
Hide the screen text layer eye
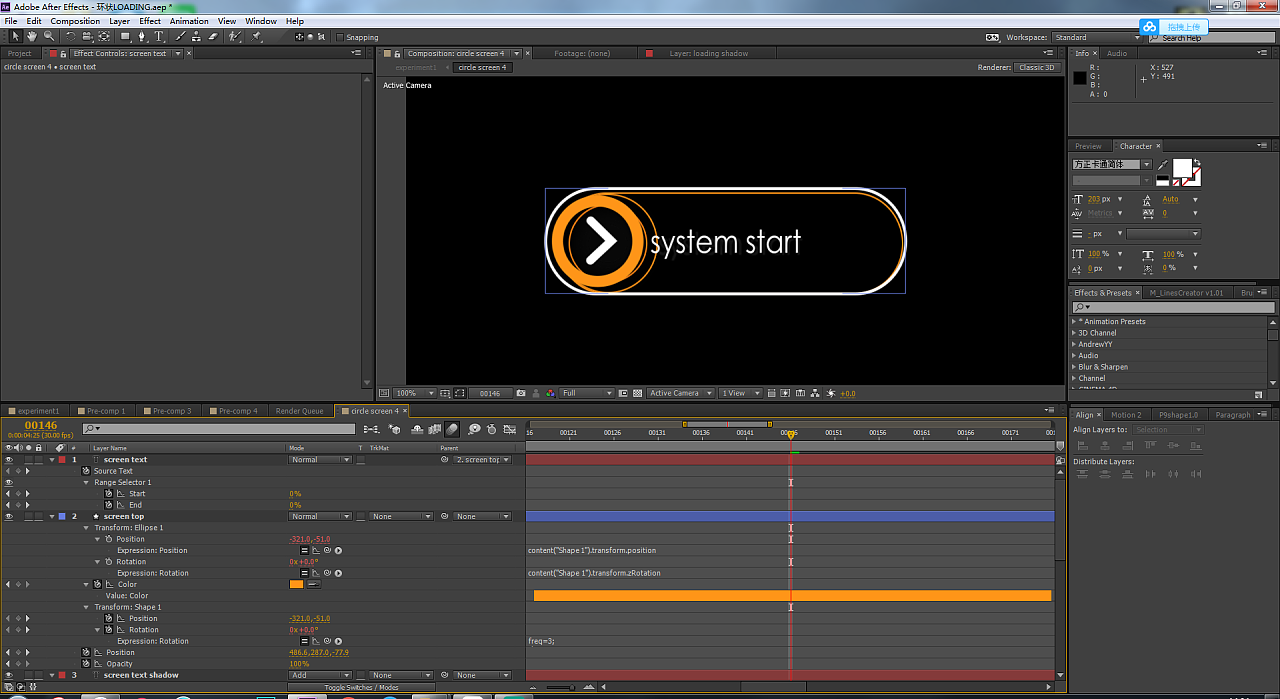[x=8, y=460]
